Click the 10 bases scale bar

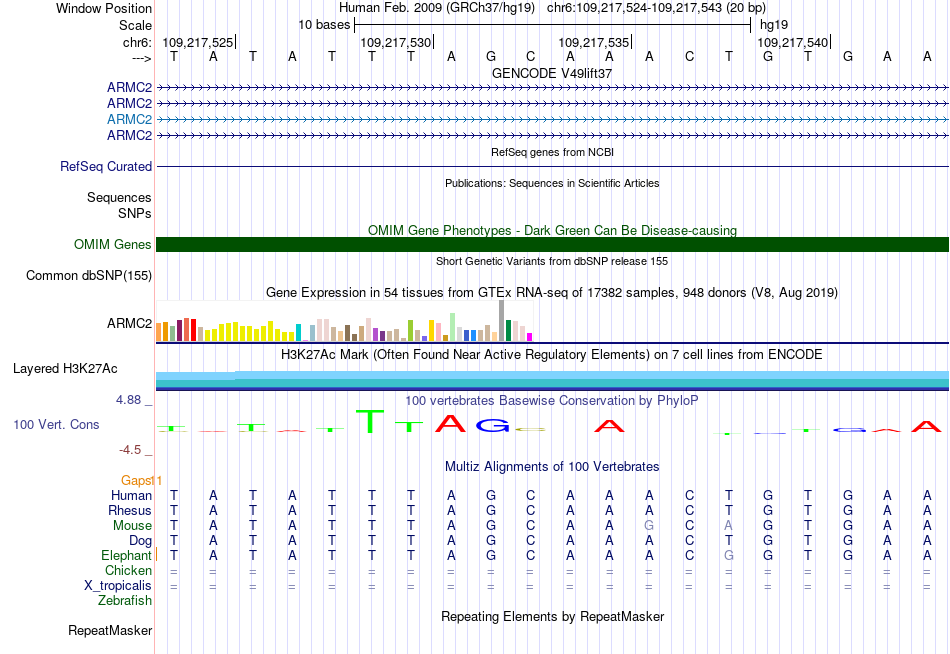tap(553, 25)
